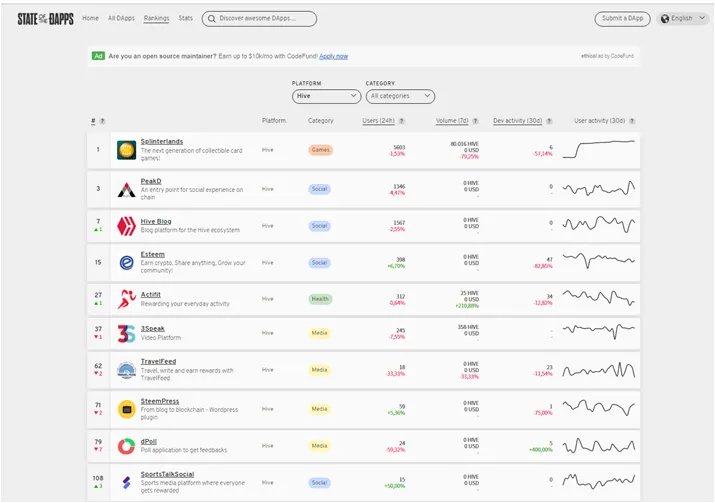Click the Media tag in TravelFeed row
The image size is (715, 503).
click(x=319, y=370)
